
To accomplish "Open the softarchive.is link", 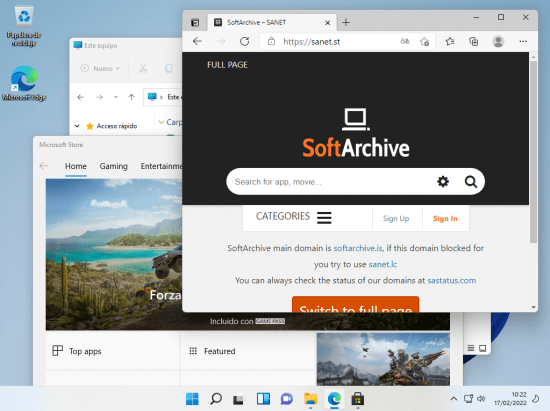I will click(x=358, y=248).
